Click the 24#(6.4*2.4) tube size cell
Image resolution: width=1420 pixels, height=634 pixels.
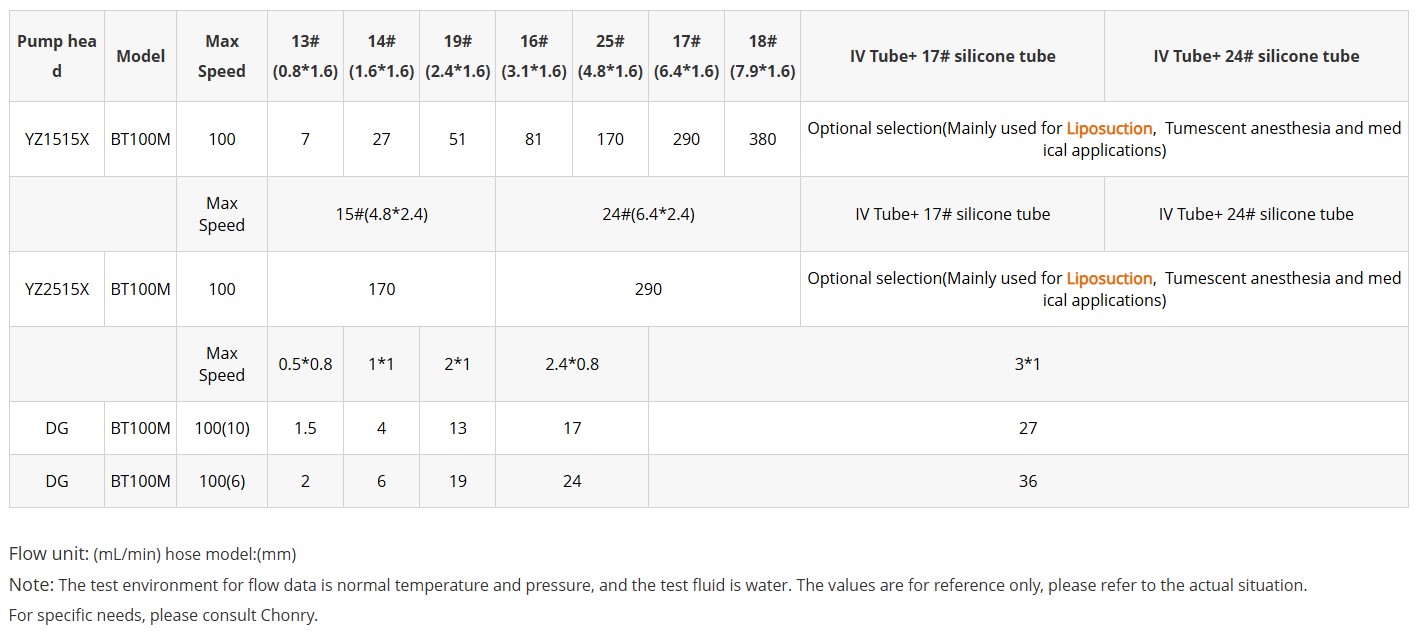click(x=648, y=214)
